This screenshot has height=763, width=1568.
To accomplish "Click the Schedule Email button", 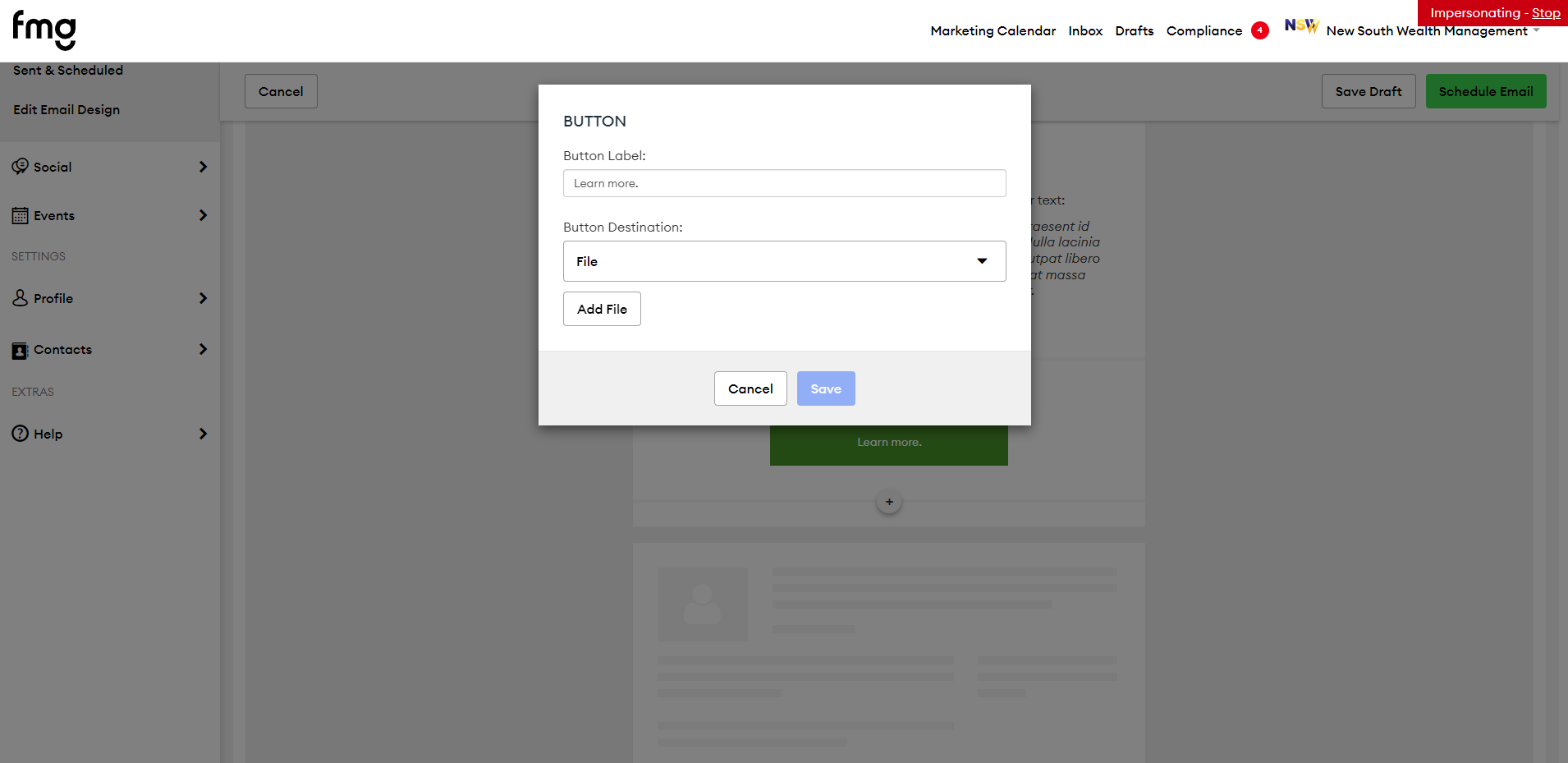I will tap(1486, 91).
